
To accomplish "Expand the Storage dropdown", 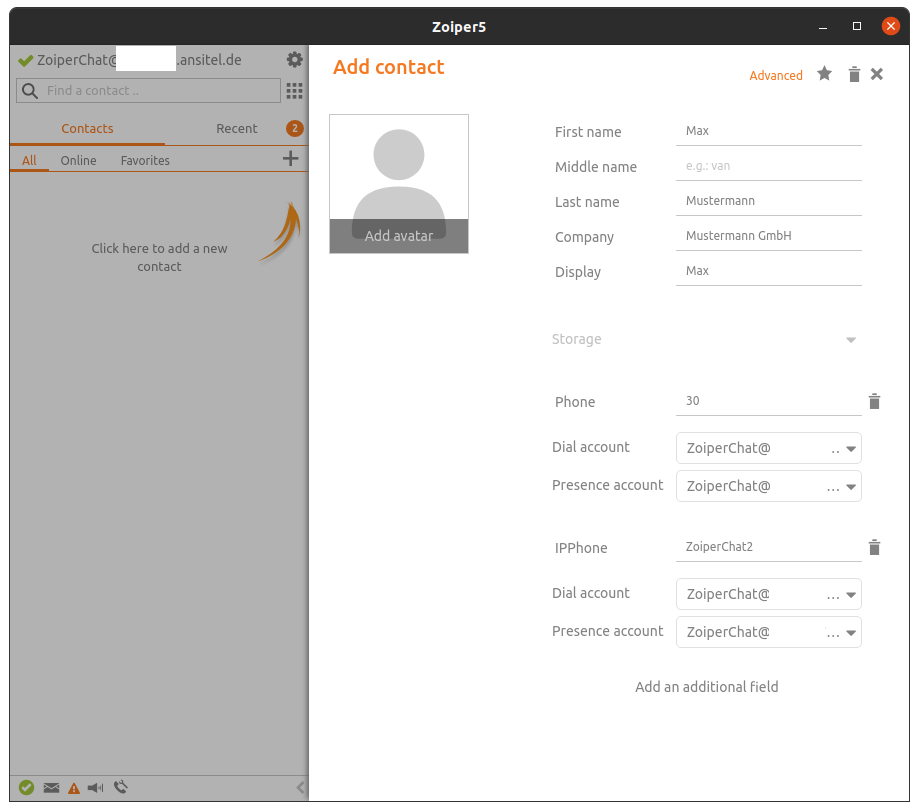I will [x=851, y=340].
